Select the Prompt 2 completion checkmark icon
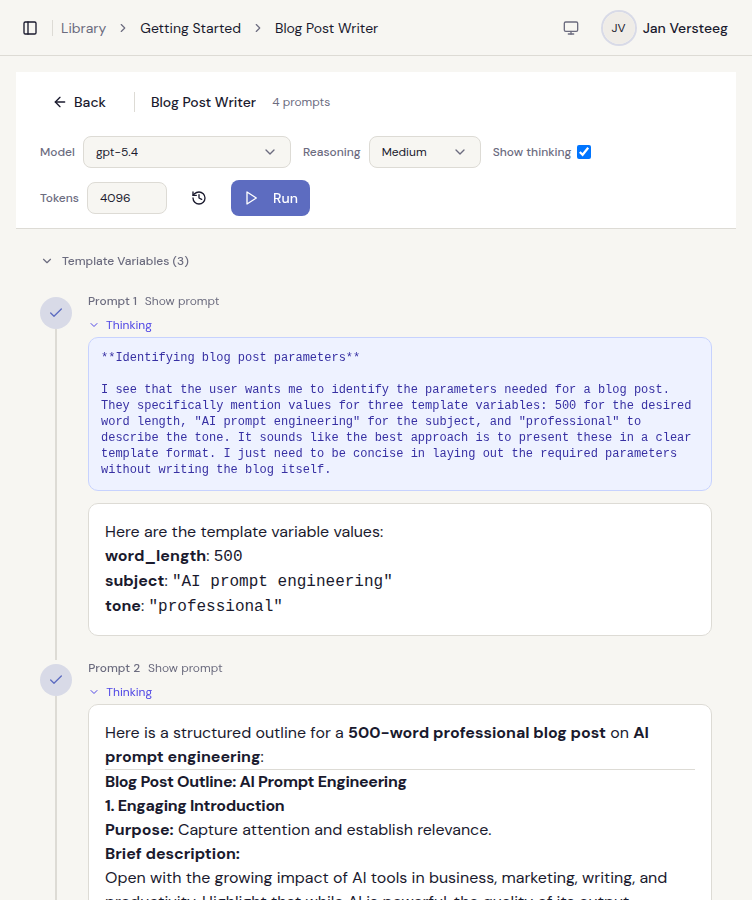The width and height of the screenshot is (752, 900). click(56, 680)
